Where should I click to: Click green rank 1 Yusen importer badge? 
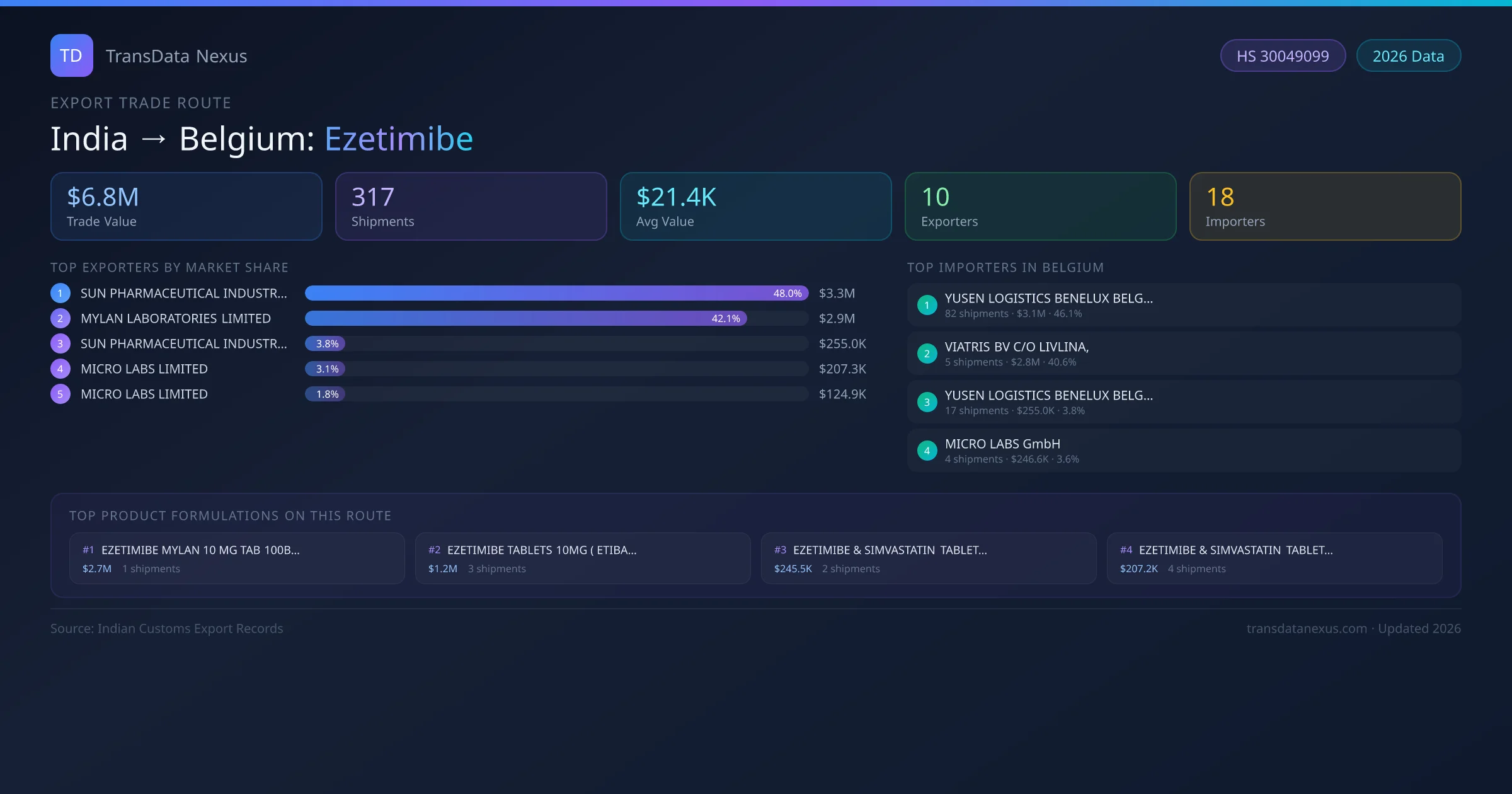[x=927, y=305]
